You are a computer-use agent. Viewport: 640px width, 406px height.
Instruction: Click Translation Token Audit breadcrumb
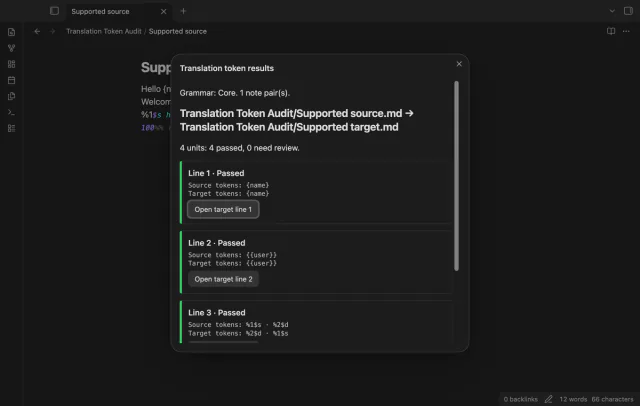coord(104,31)
